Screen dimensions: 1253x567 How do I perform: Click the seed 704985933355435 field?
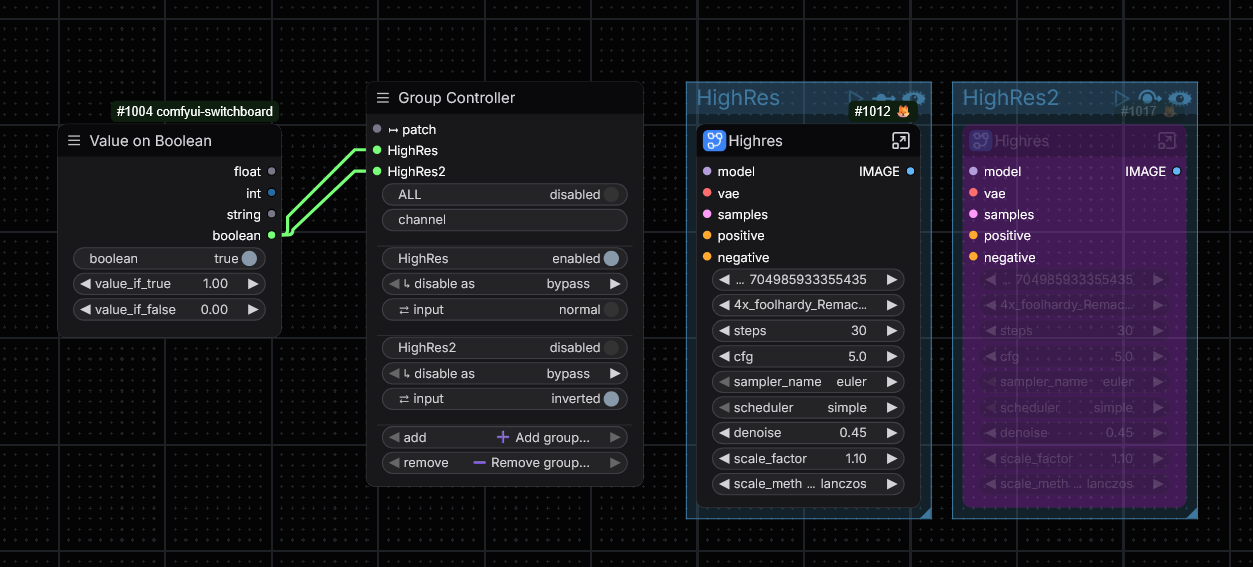click(x=808, y=280)
